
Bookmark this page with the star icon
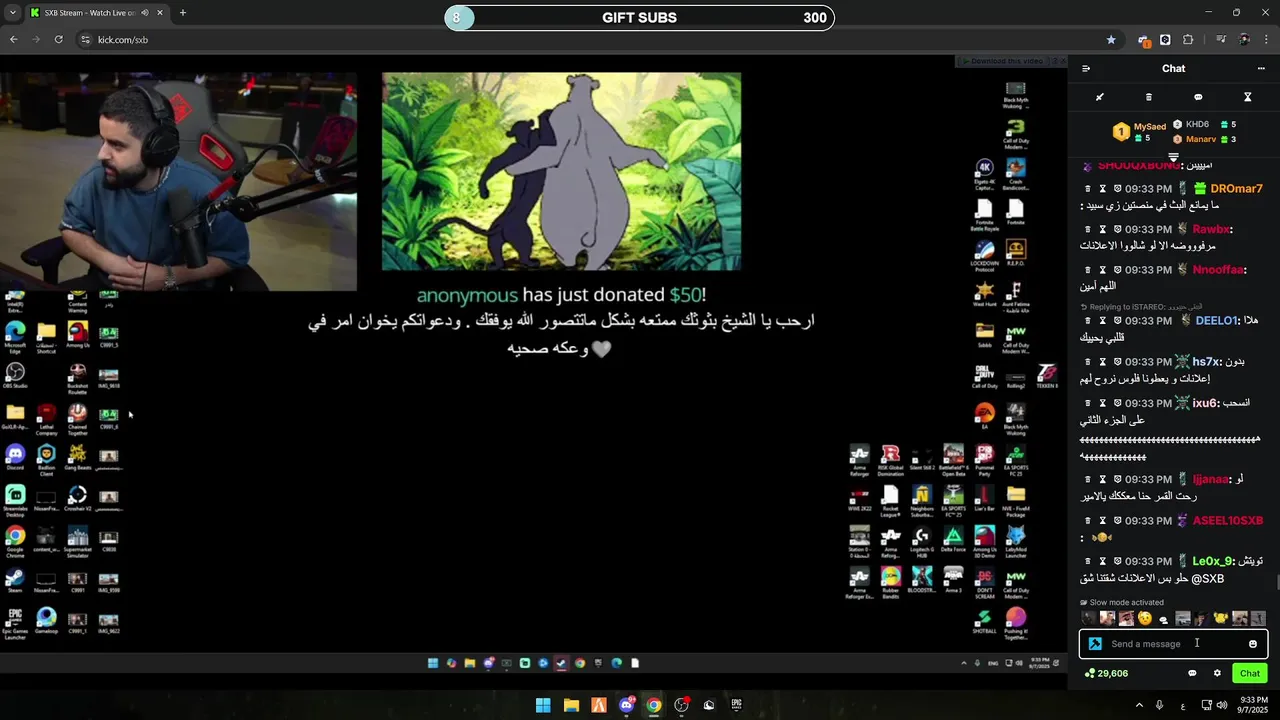1111,40
